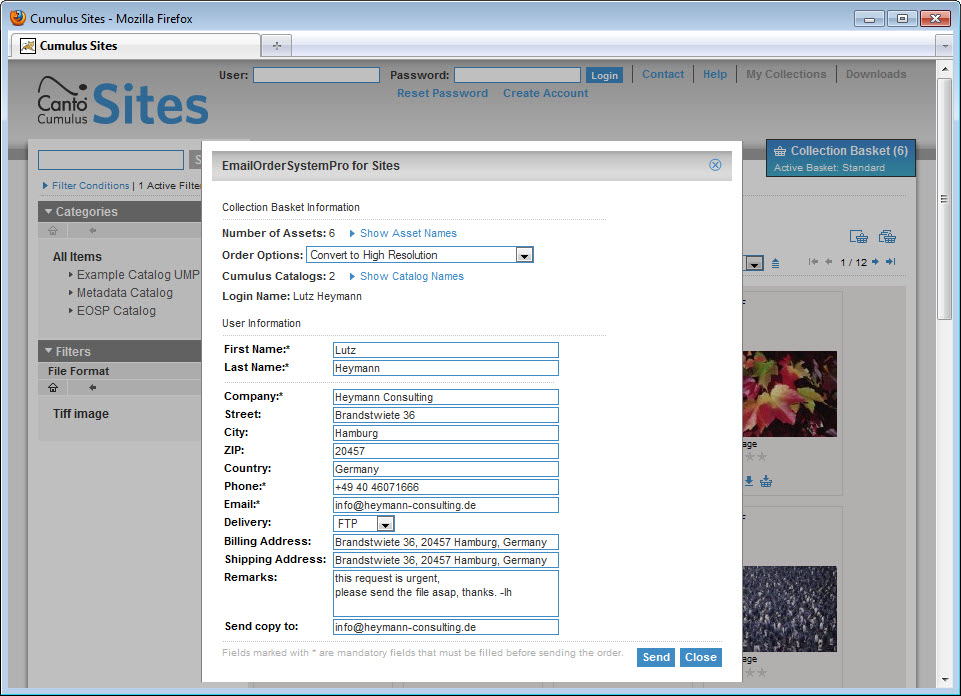This screenshot has height=696, width=961.
Task: Open the Collection Basket (6) panel
Action: [x=840, y=158]
